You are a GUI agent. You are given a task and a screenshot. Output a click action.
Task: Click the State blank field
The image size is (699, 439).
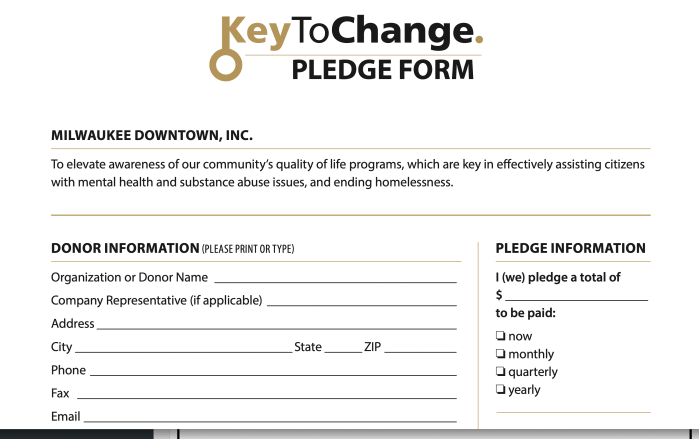click(343, 347)
